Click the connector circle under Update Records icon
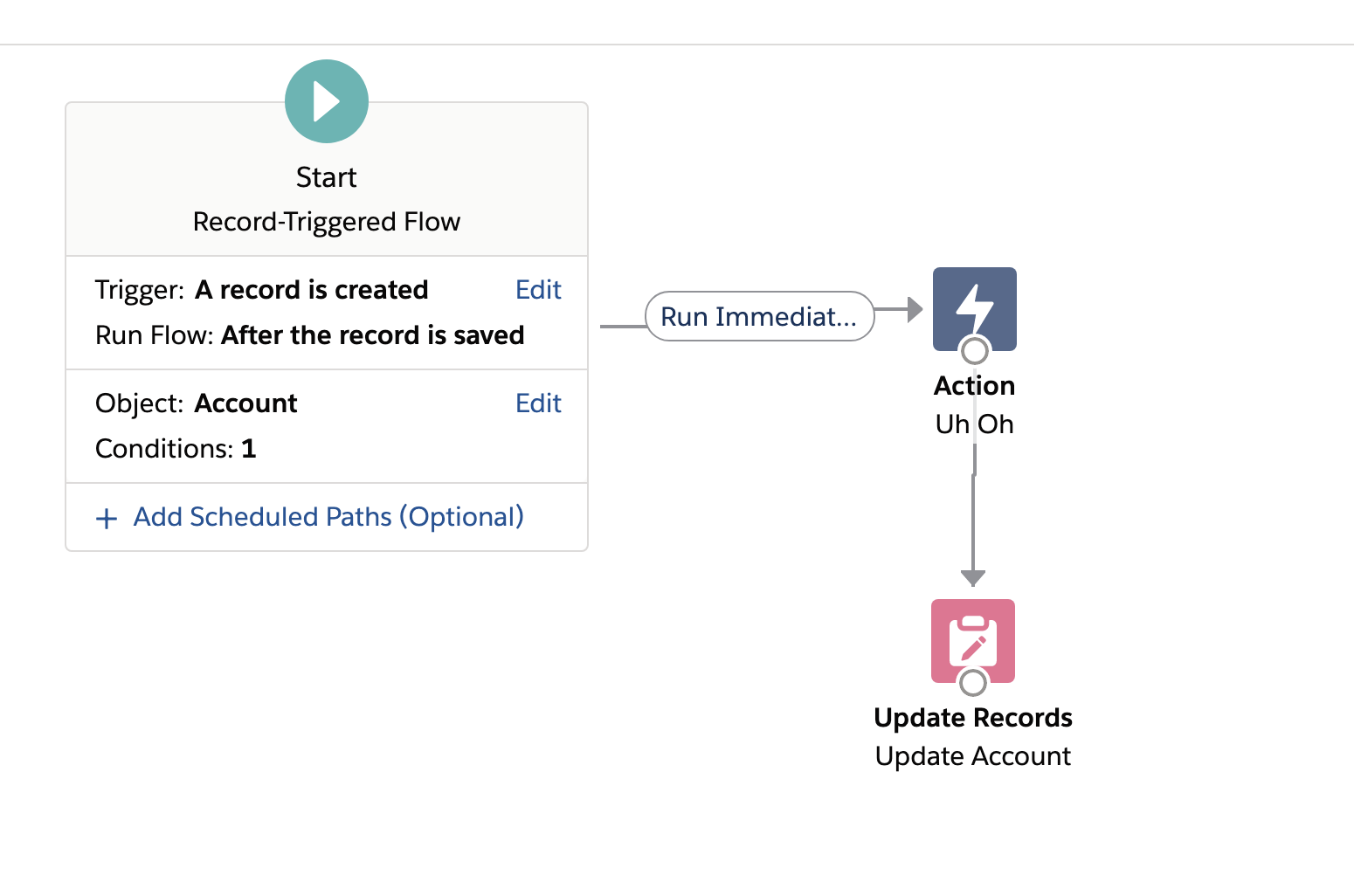 coord(972,682)
